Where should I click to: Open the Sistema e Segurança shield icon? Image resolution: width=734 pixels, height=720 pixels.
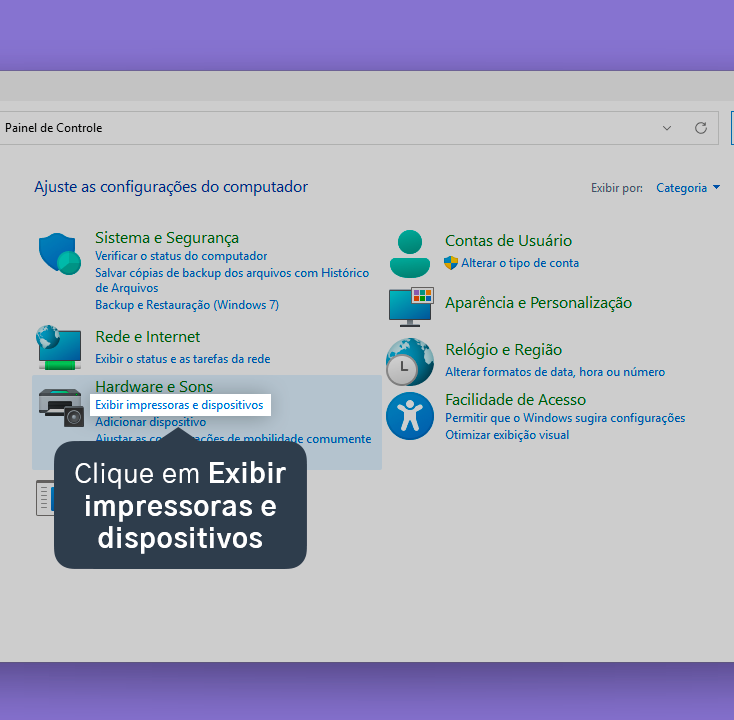pyautogui.click(x=59, y=254)
